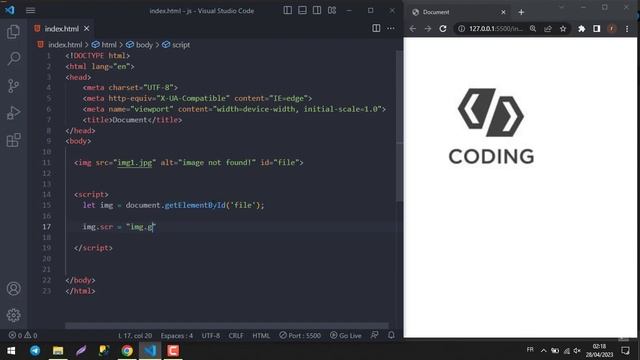
Task: Open the VS Code hamburger application menu
Action: (31, 11)
